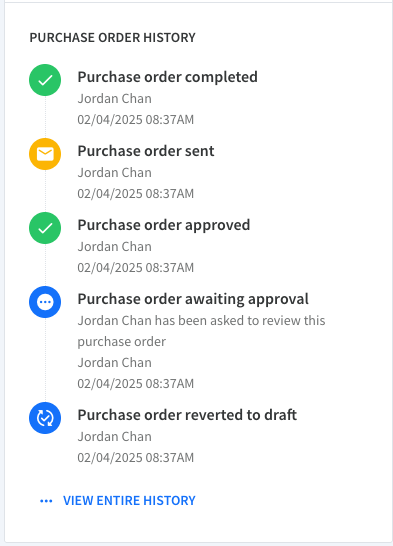Click the timestamp under Purchase order reverted to draft
This screenshot has height=546, width=393.
click(x=135, y=458)
